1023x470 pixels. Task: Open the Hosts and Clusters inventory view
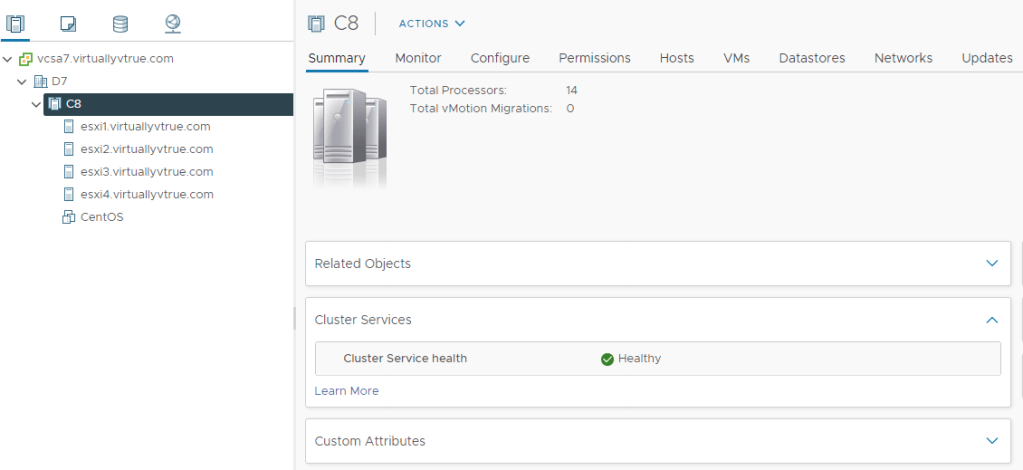pos(16,23)
